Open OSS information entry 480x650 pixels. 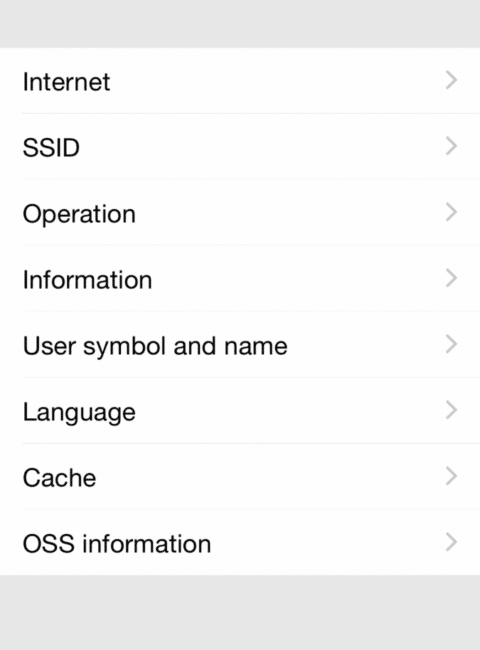point(240,542)
